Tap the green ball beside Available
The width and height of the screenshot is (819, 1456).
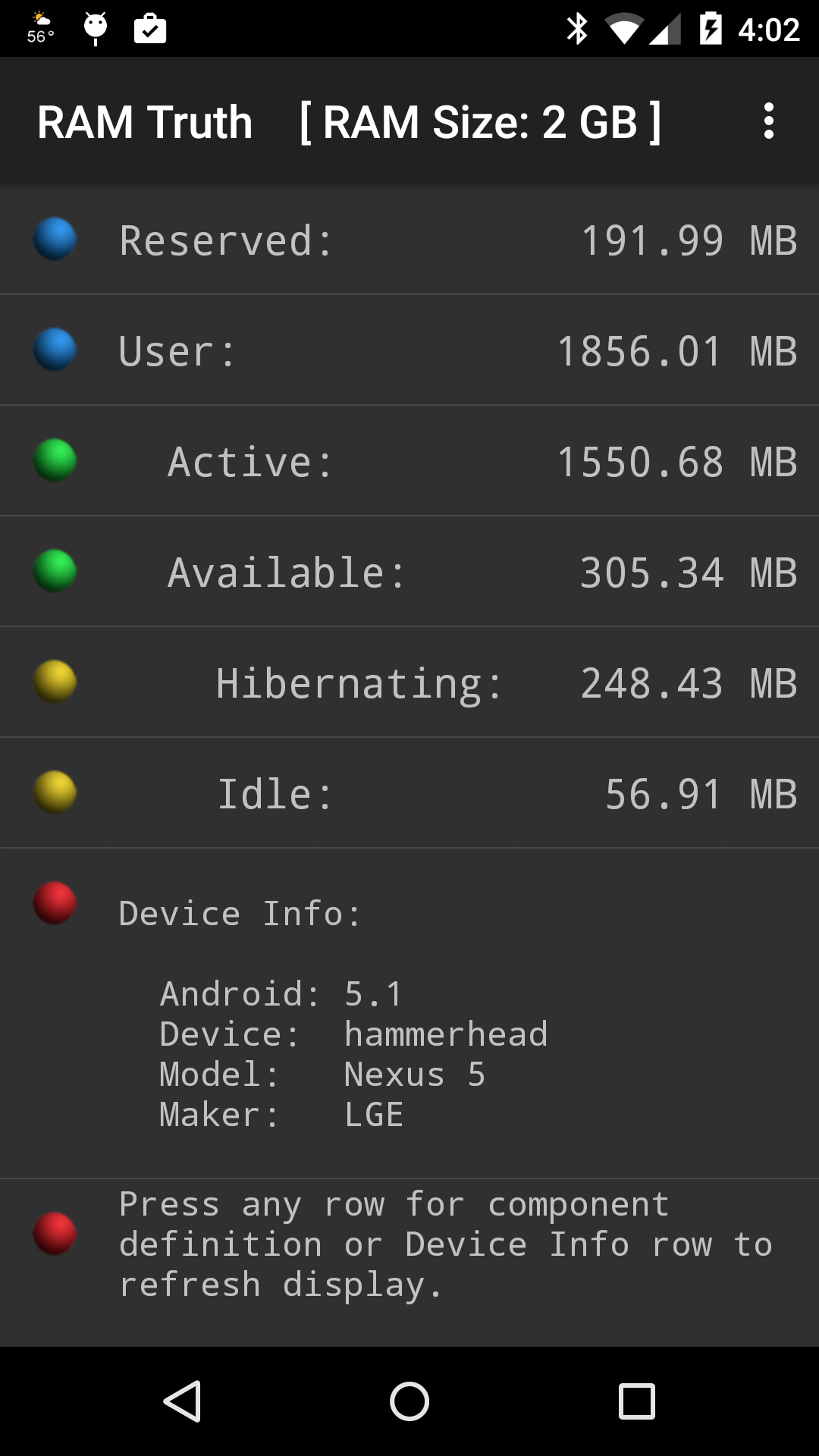(55, 571)
